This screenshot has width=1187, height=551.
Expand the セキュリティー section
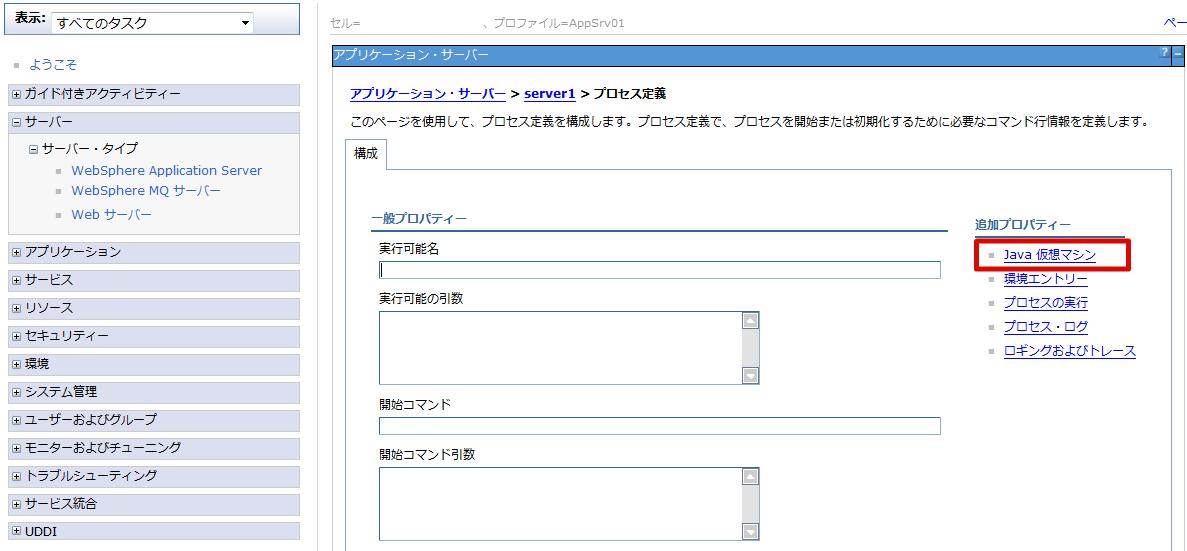coord(16,336)
